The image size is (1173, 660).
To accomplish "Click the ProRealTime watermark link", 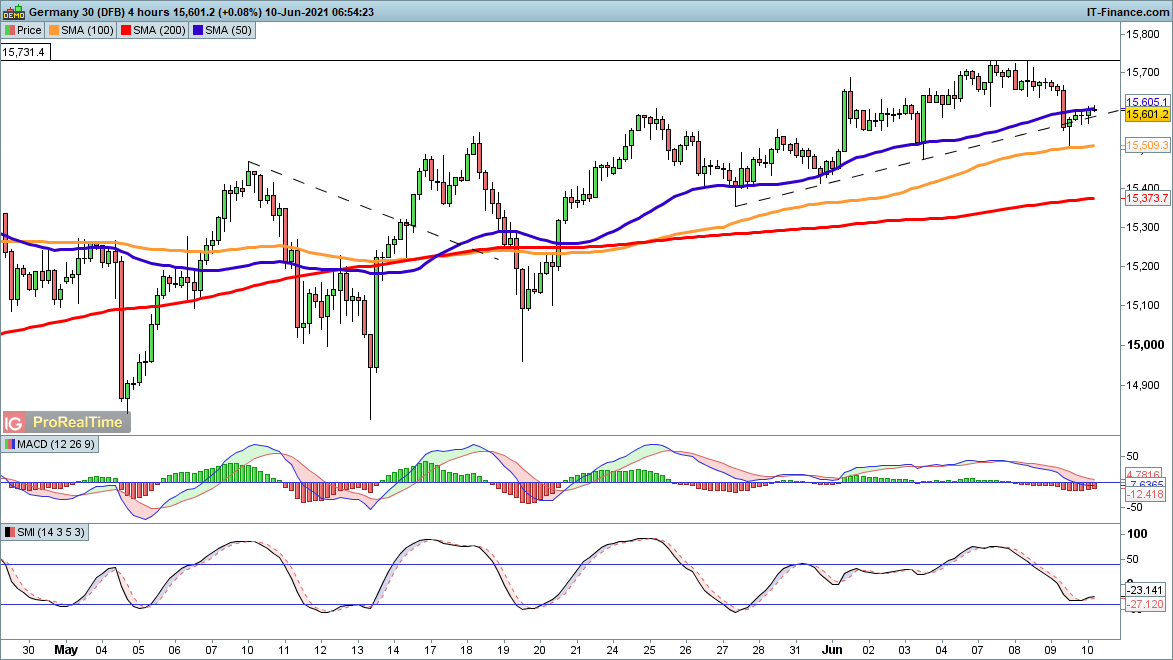I will pyautogui.click(x=78, y=422).
